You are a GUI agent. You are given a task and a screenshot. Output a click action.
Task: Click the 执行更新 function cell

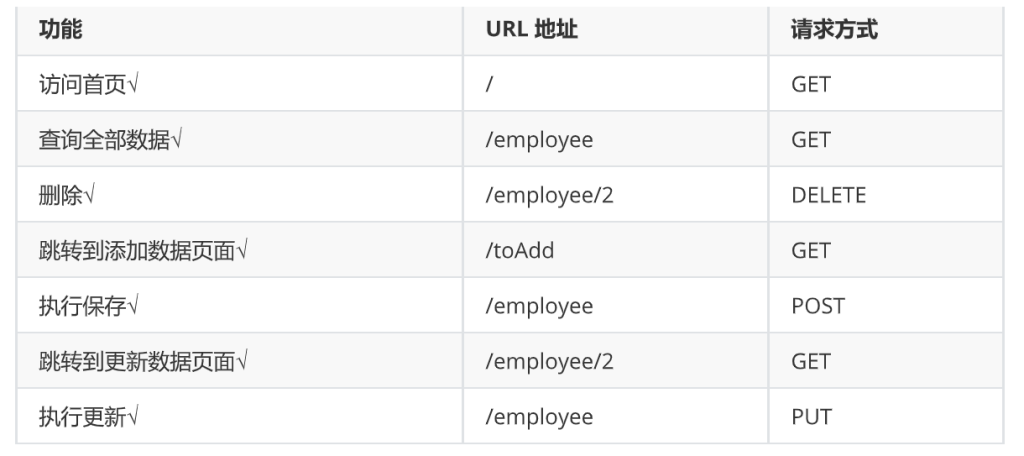(89, 416)
